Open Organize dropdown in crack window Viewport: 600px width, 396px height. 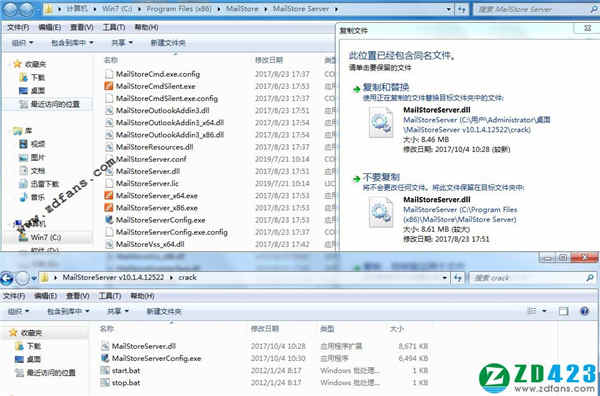pos(19,311)
